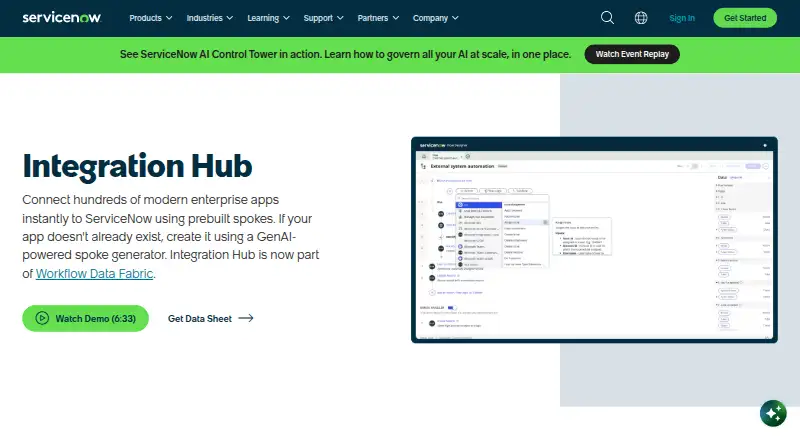The height and width of the screenshot is (440, 800).
Task: Open the Get Data Sheet link
Action: (211, 318)
